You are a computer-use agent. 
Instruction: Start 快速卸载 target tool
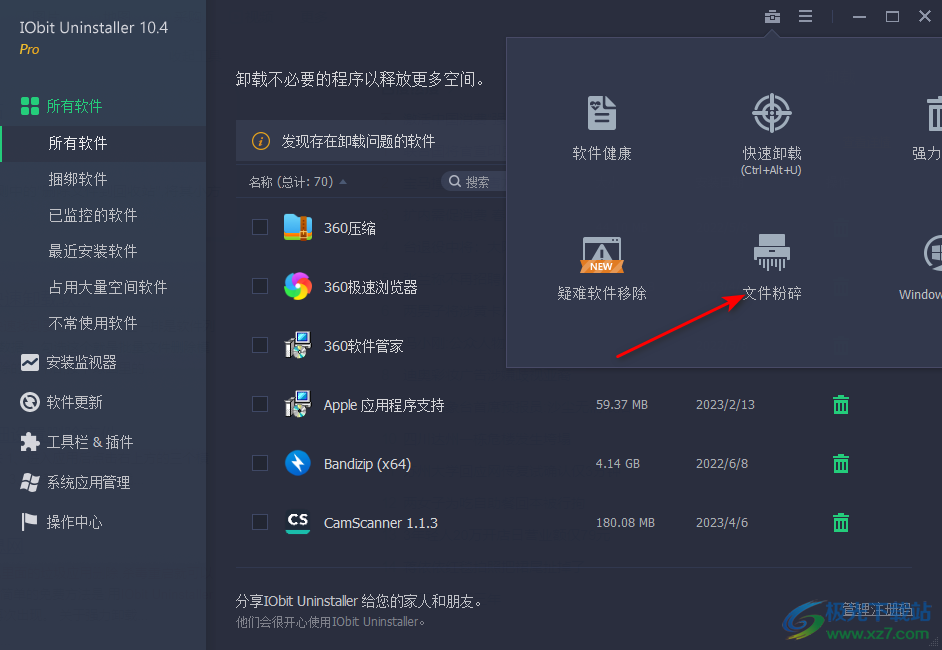[771, 134]
